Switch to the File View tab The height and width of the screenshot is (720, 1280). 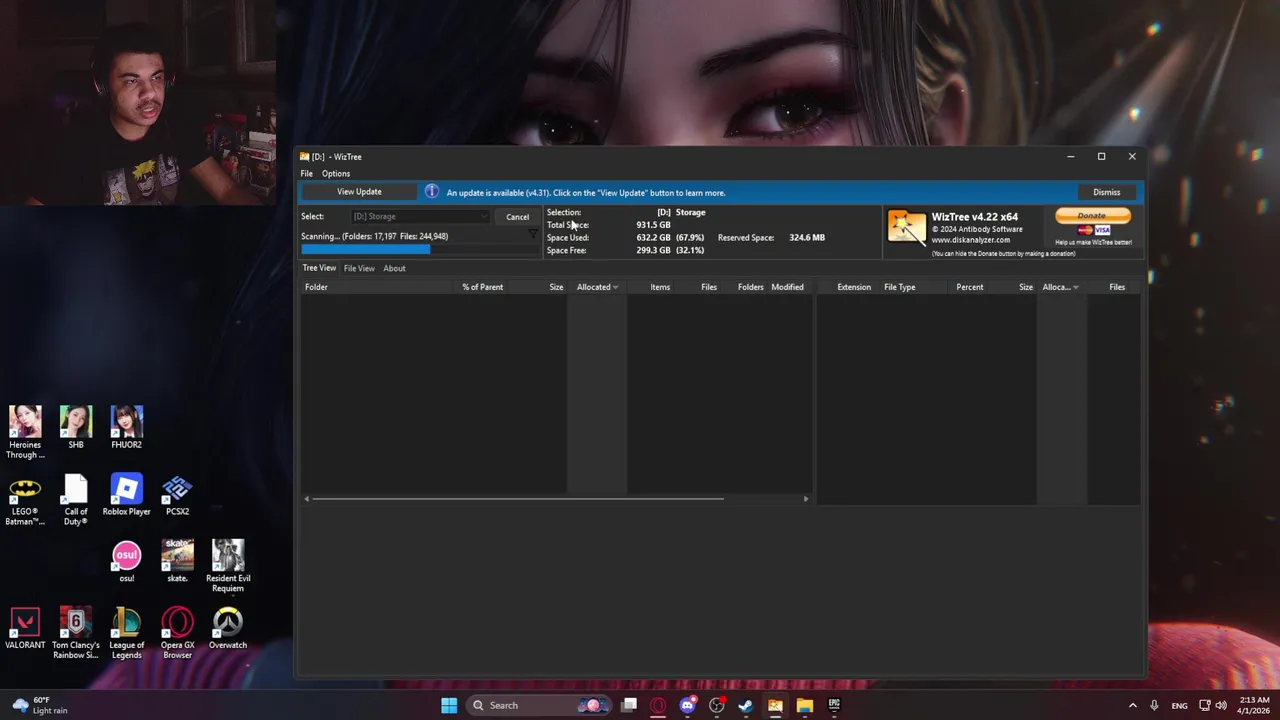[359, 268]
